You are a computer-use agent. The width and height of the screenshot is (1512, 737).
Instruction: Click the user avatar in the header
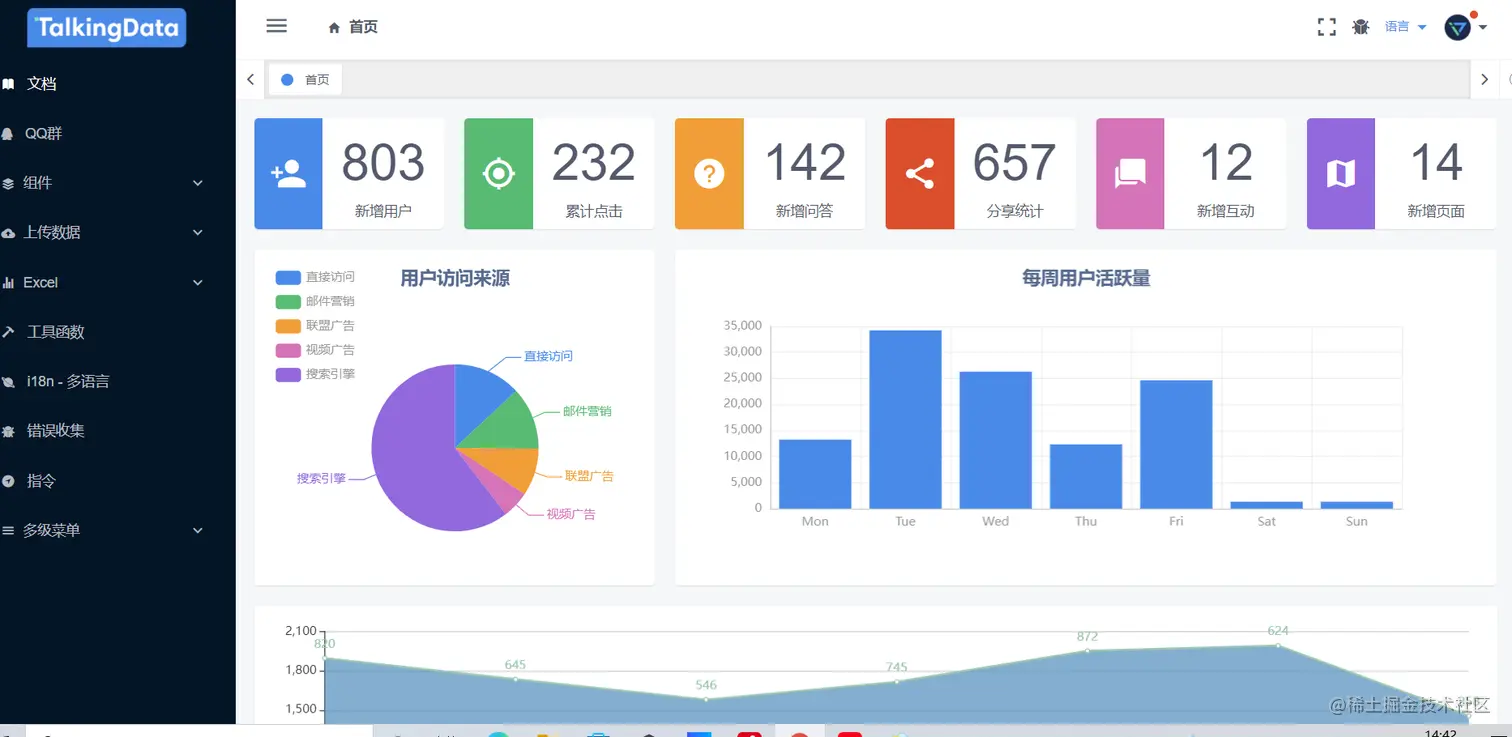tap(1458, 27)
